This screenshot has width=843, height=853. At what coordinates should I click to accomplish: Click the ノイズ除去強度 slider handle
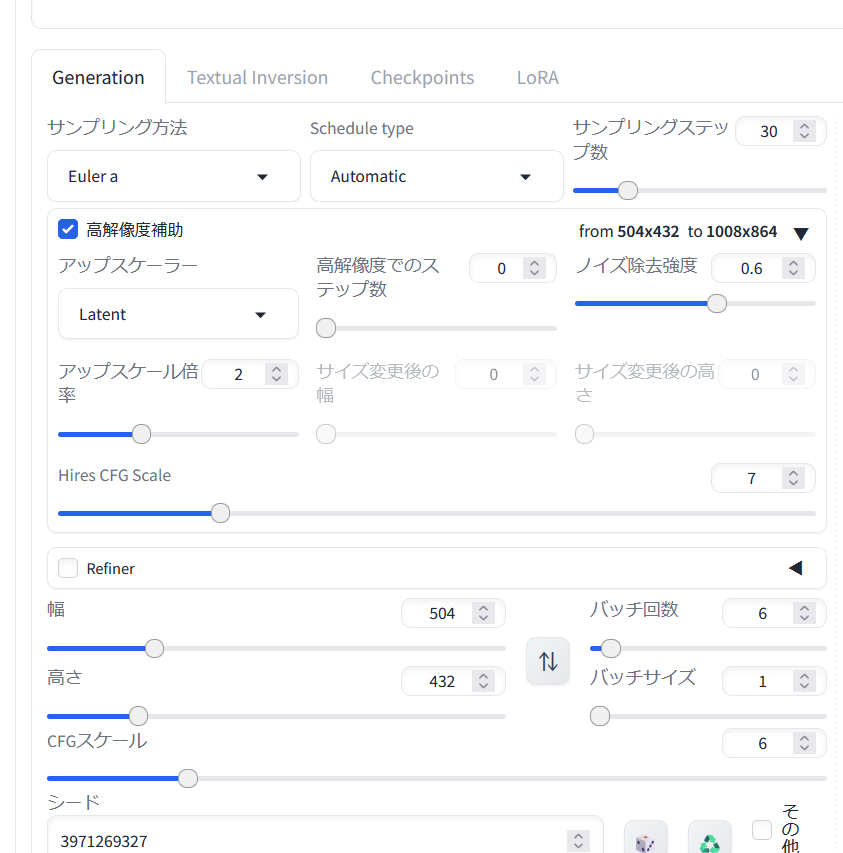click(x=717, y=304)
